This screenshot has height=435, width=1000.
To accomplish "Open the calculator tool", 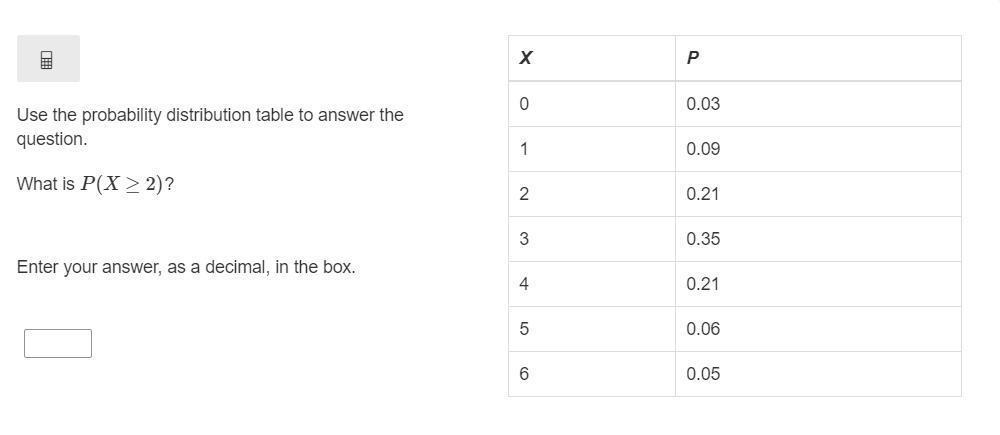I will coord(47,60).
